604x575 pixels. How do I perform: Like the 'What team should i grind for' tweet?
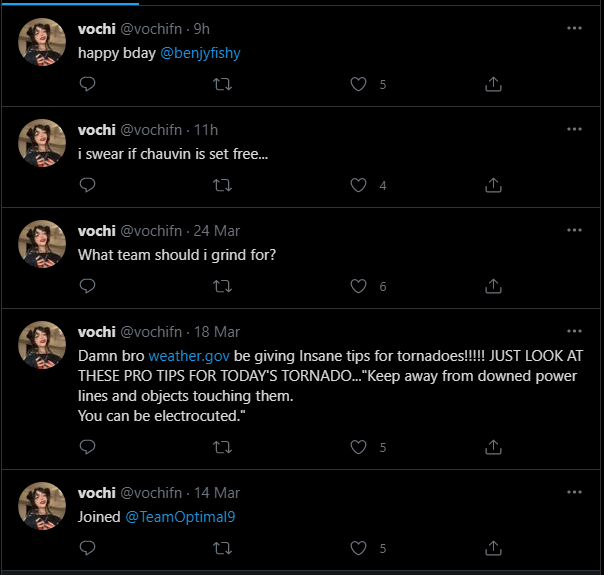tap(359, 286)
